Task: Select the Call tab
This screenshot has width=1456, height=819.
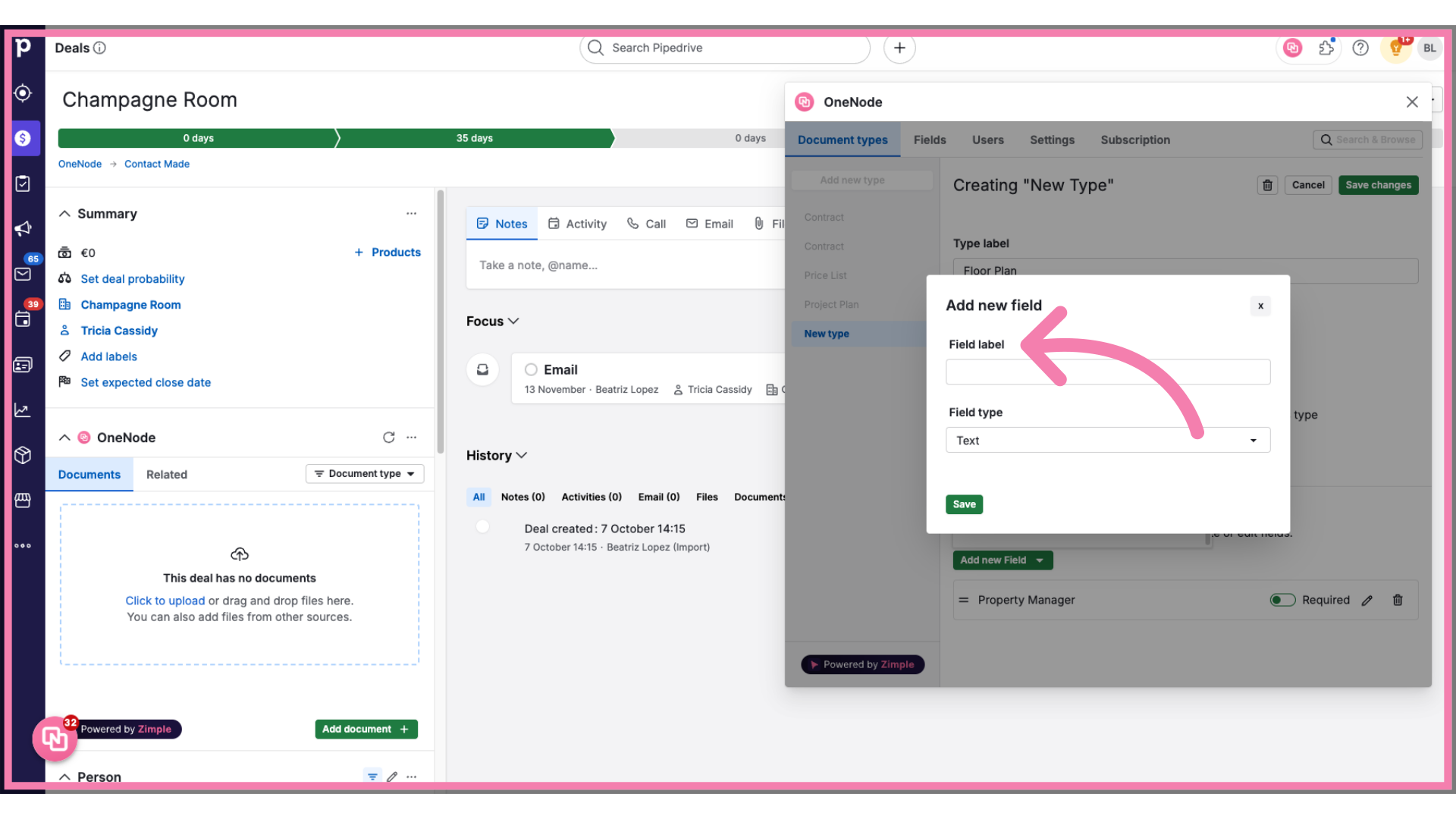Action: 646,224
